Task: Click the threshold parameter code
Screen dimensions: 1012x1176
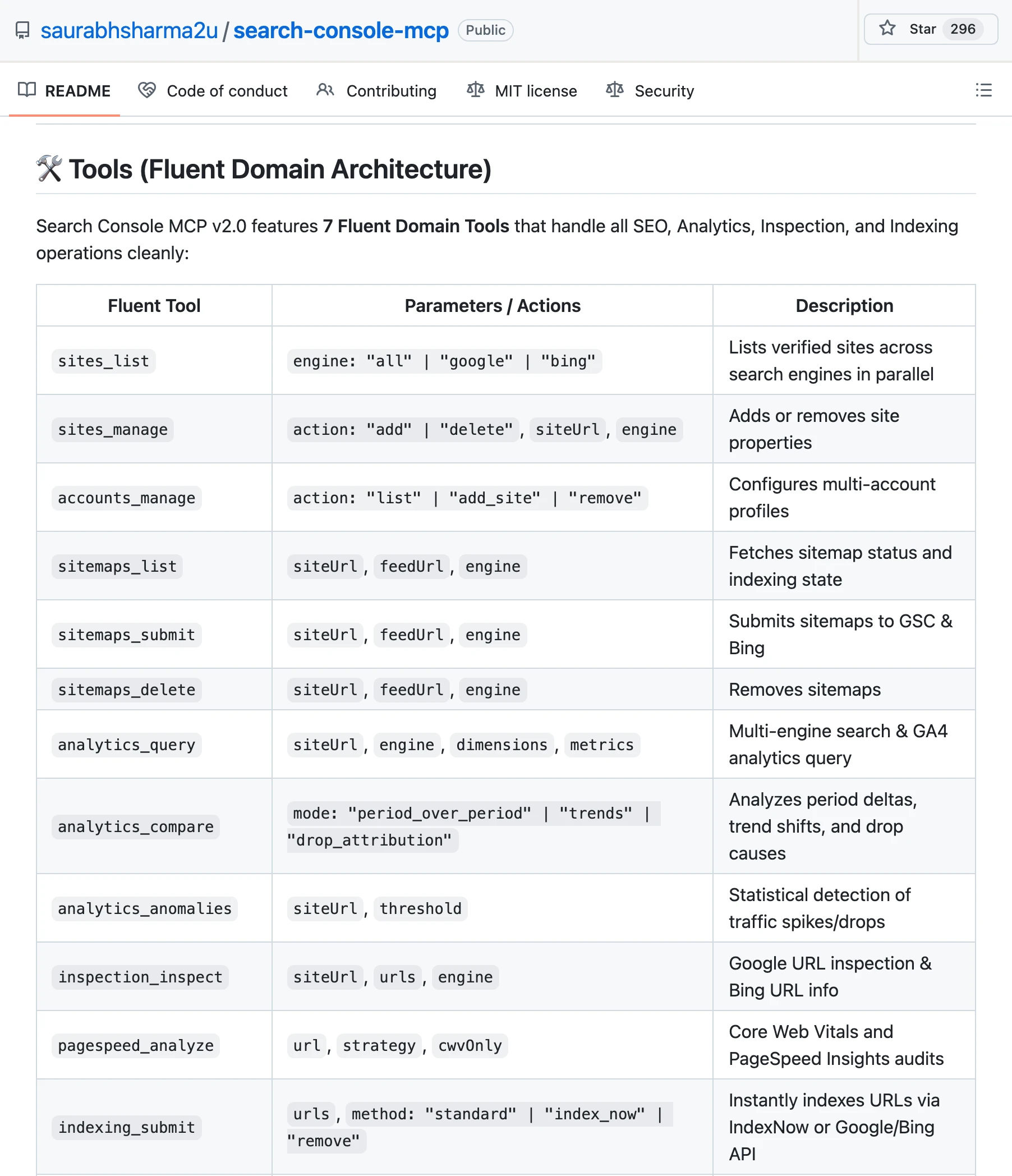Action: 420,909
